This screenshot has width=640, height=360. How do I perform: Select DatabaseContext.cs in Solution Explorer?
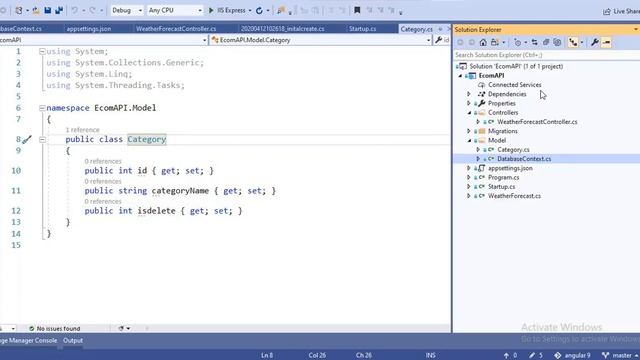click(x=524, y=159)
